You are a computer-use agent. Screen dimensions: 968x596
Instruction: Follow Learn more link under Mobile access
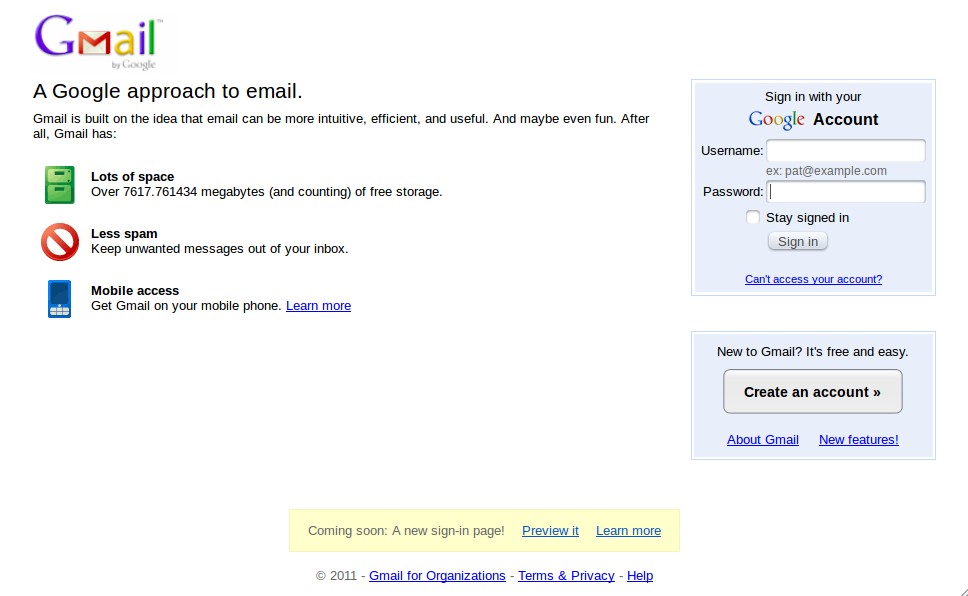pos(318,306)
